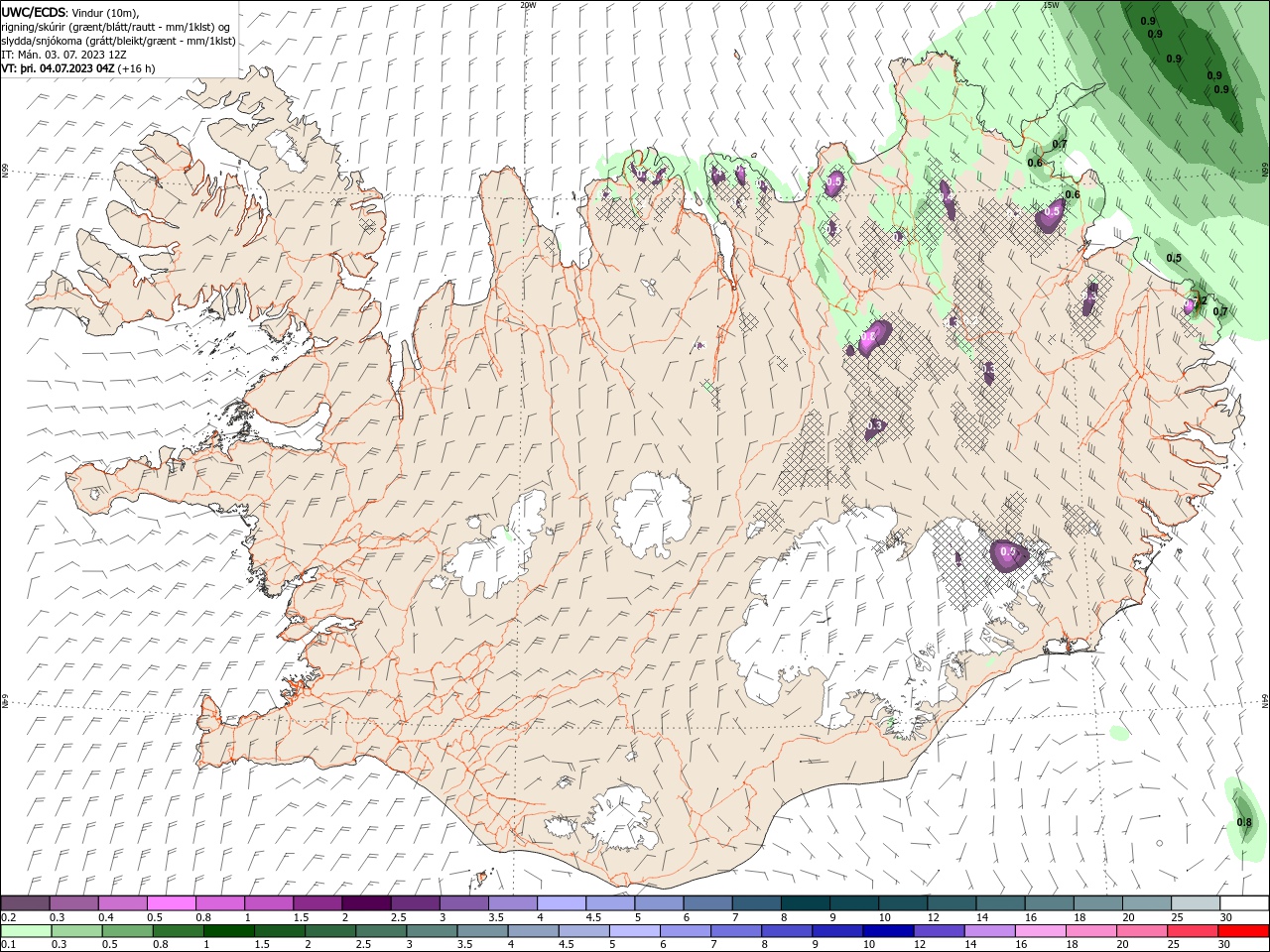Select the 6 slate-blue swatch in the snow legend
Screen dimensions: 1270x952
coord(706,903)
